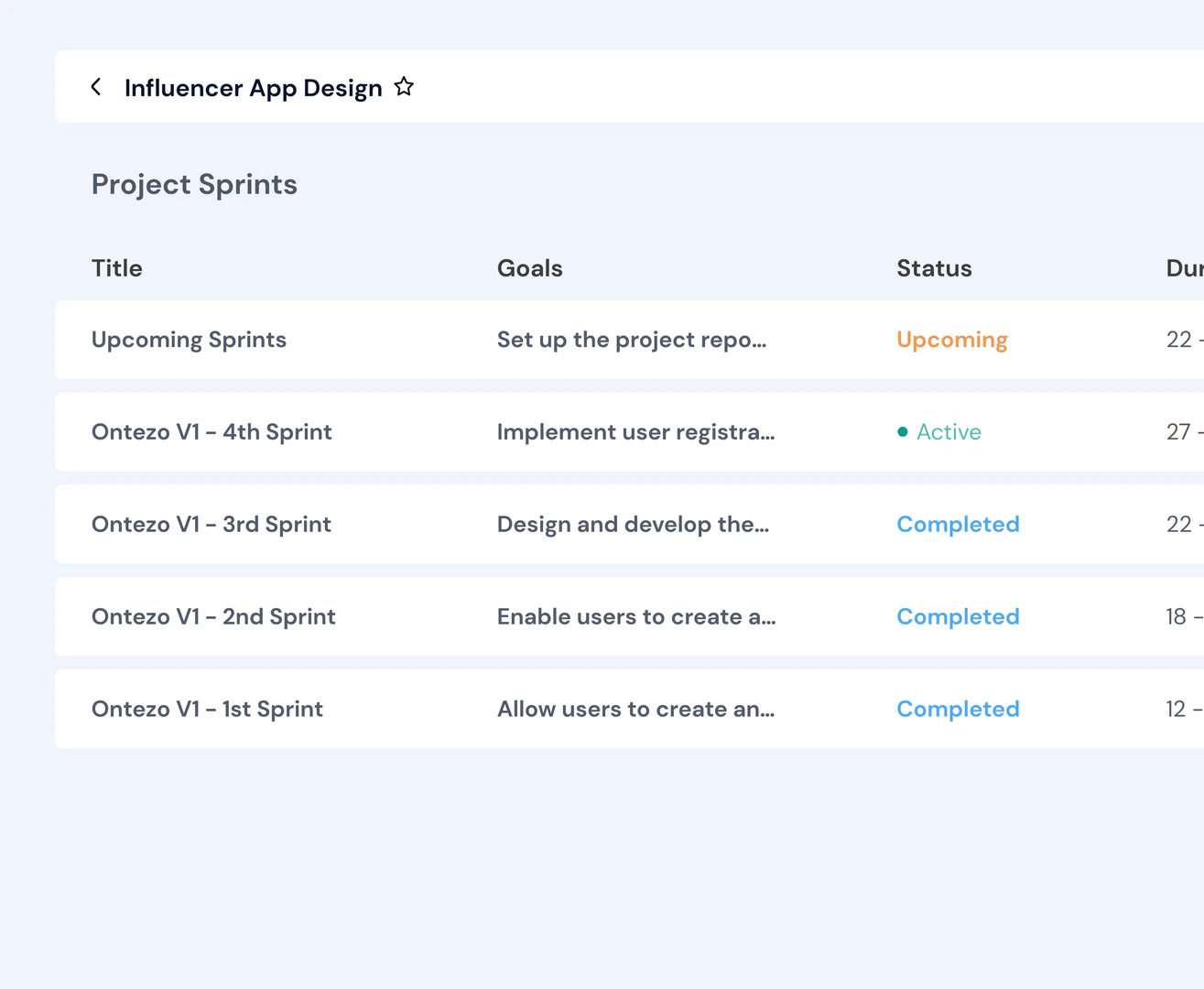
Task: Open the Upcoming Sprints row
Action: click(189, 339)
